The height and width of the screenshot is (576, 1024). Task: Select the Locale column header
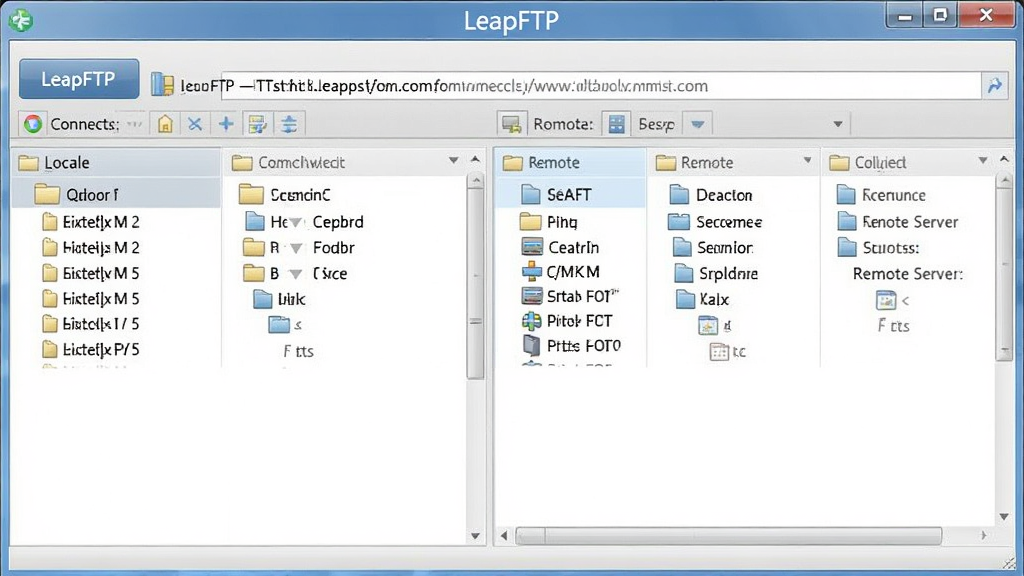tap(116, 163)
